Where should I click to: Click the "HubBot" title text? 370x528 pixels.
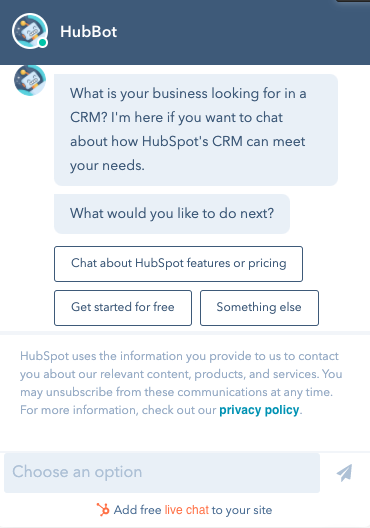point(89,32)
